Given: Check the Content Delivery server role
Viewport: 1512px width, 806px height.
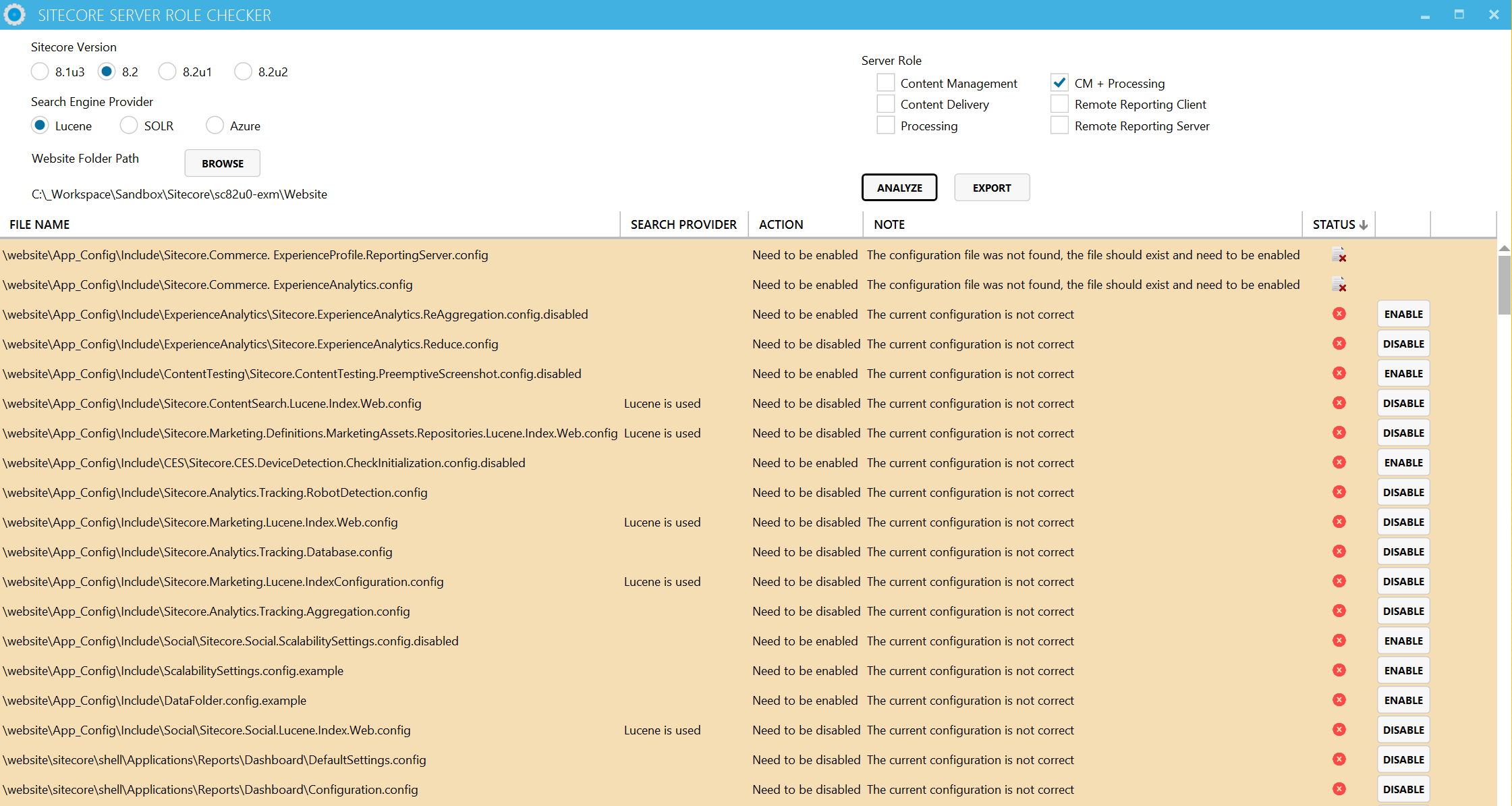Looking at the screenshot, I should 885,104.
